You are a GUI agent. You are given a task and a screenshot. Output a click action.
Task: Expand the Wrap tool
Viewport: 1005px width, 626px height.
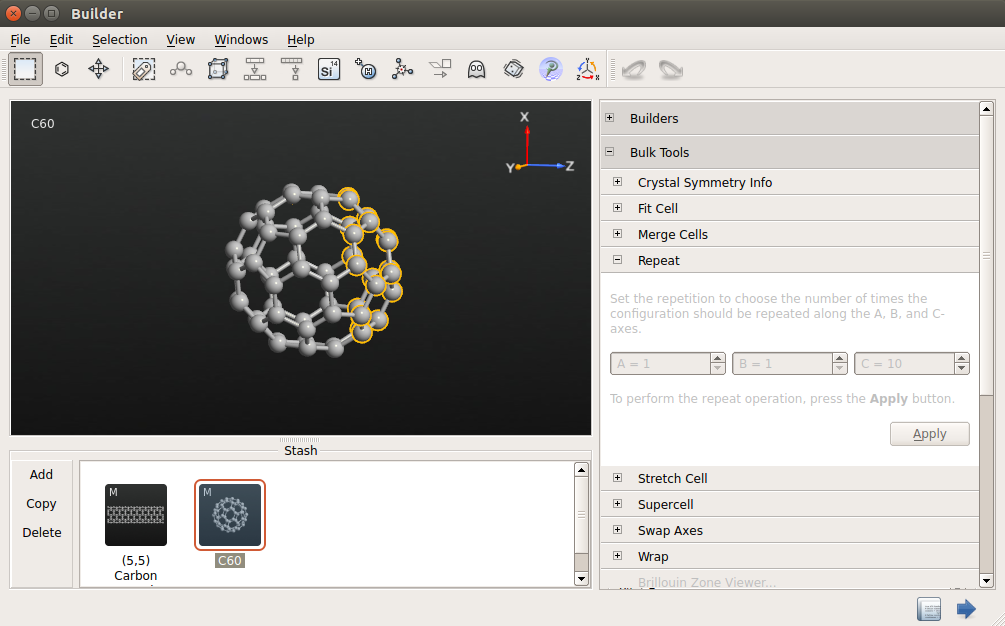(617, 556)
